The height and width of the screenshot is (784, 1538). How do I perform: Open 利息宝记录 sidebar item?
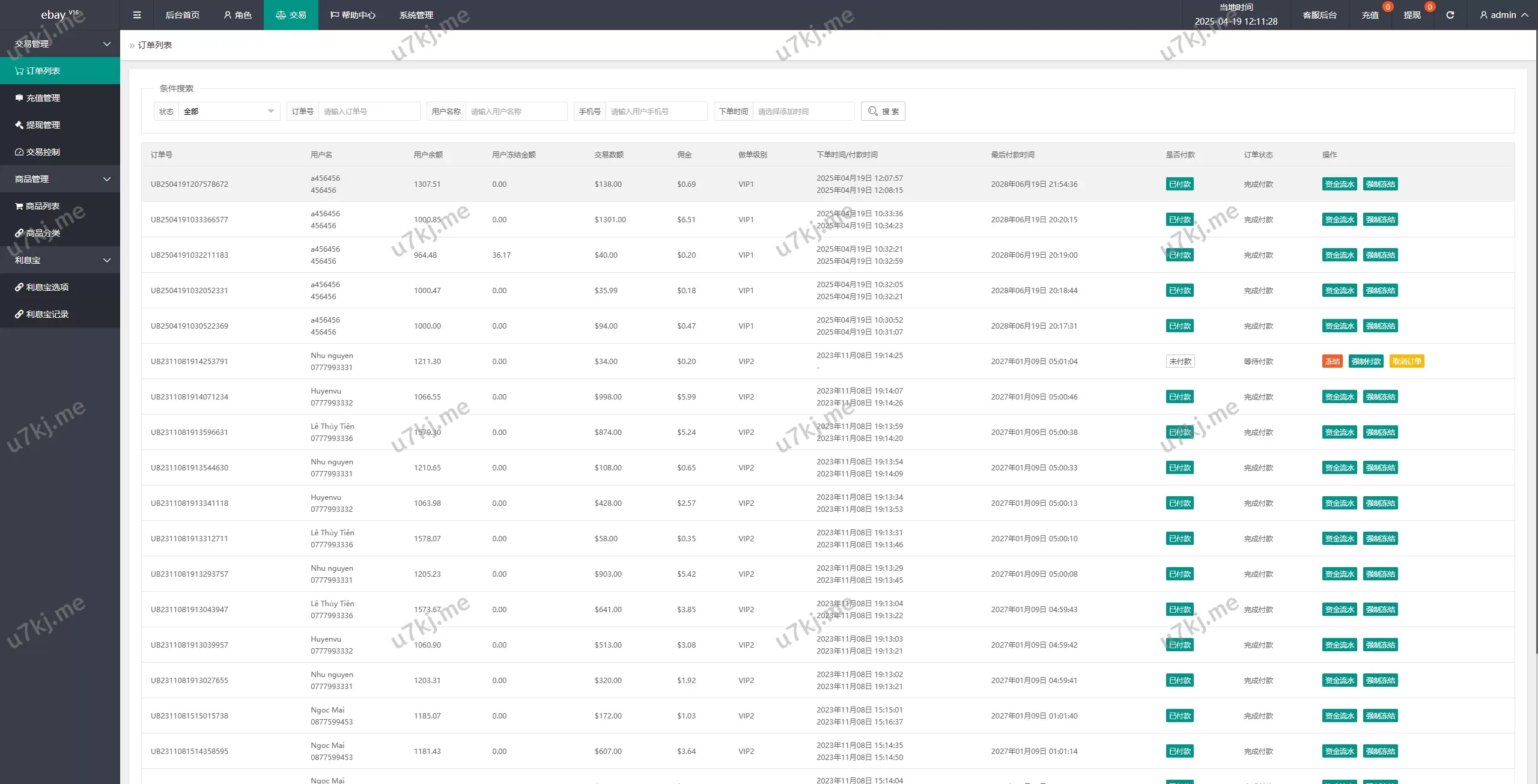47,314
